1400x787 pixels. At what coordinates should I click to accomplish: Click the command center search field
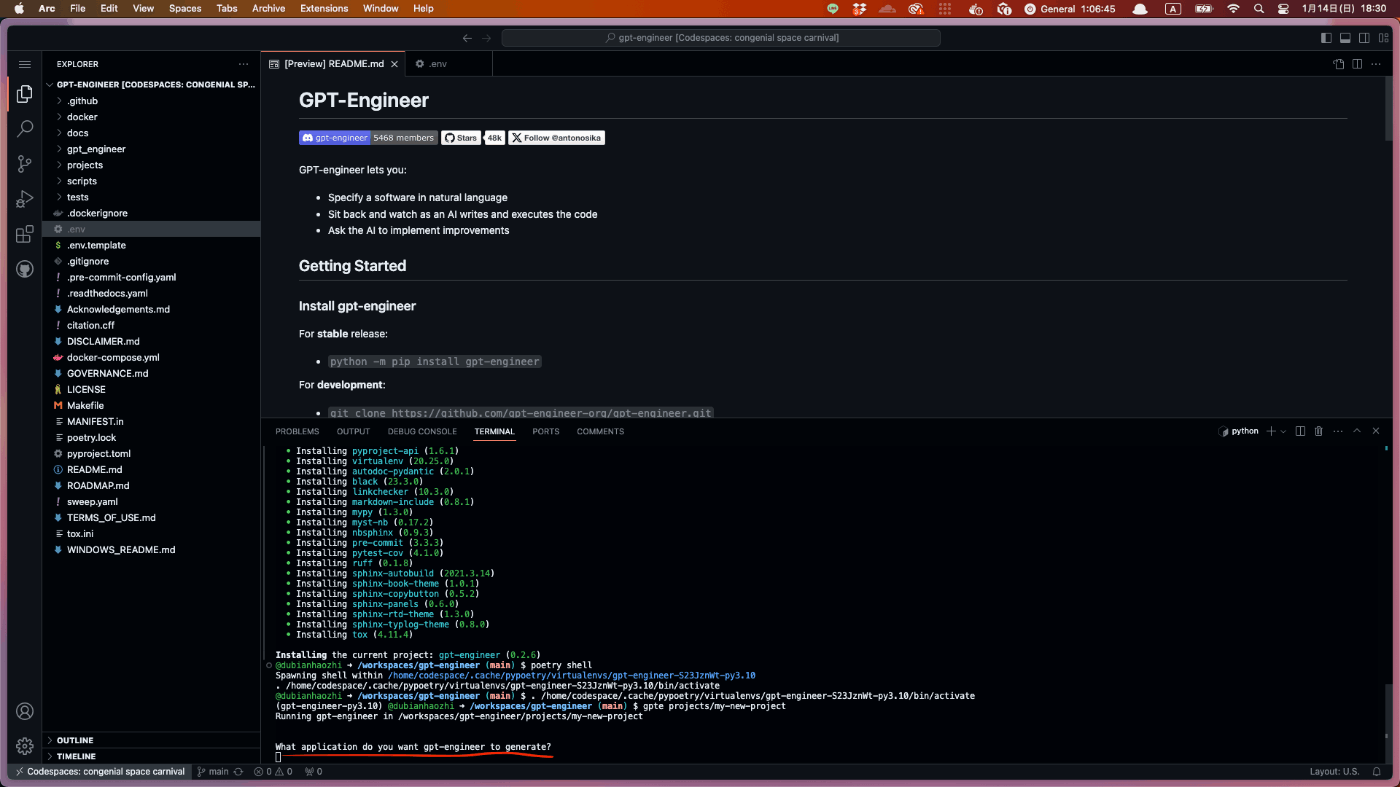[x=720, y=38]
